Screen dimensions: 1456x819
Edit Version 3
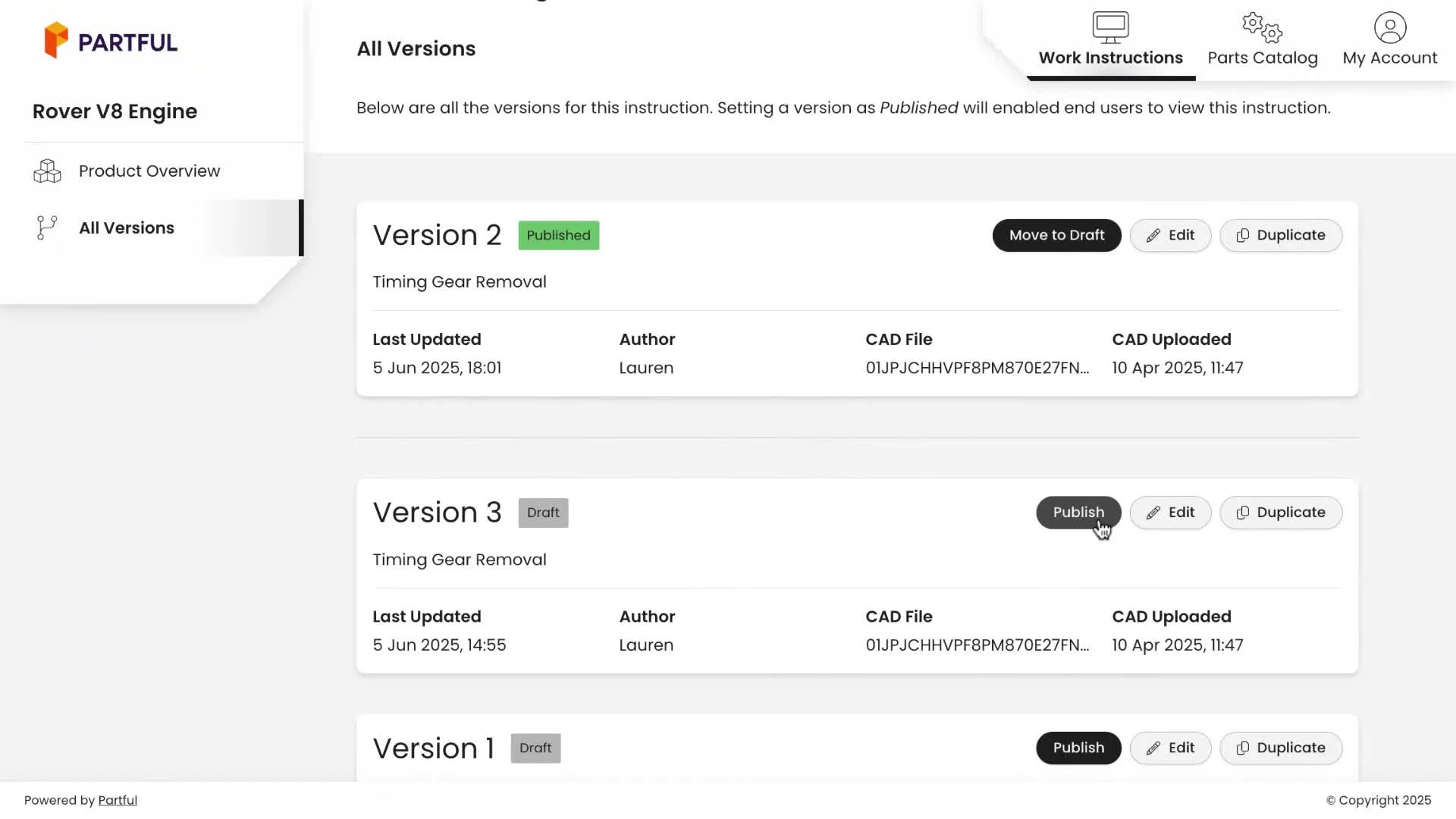(1170, 513)
